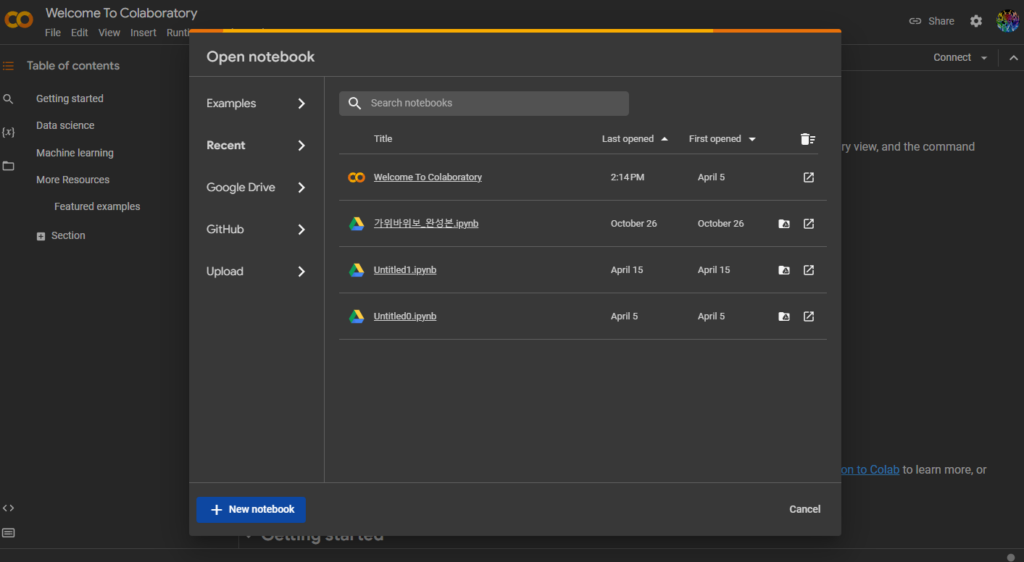The height and width of the screenshot is (562, 1024).
Task: Click the Google Drive folder icon for Untitled1.ipynb
Action: point(784,270)
